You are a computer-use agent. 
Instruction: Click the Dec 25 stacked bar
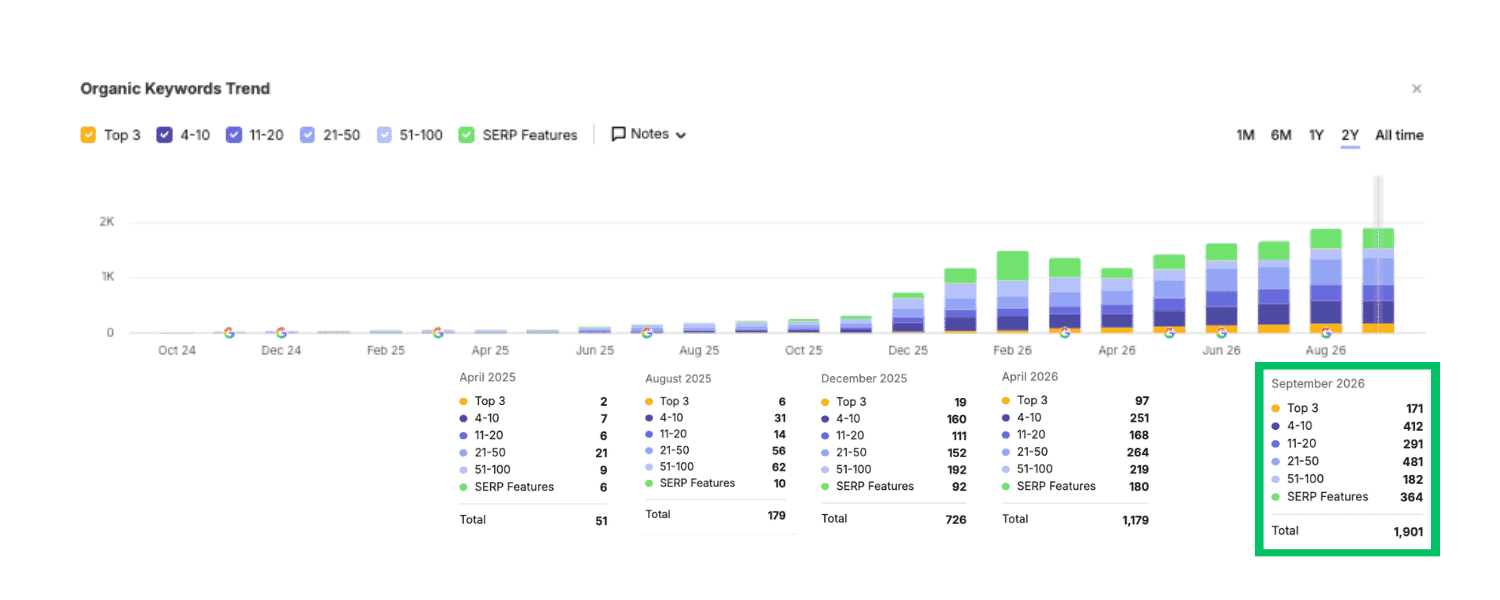pos(908,313)
